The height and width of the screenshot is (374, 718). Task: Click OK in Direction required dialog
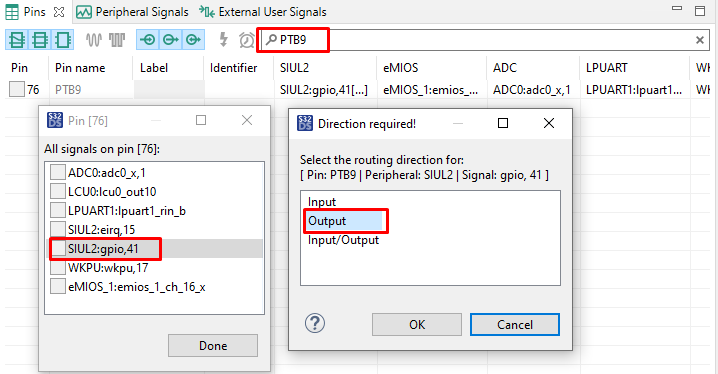pyautogui.click(x=417, y=325)
